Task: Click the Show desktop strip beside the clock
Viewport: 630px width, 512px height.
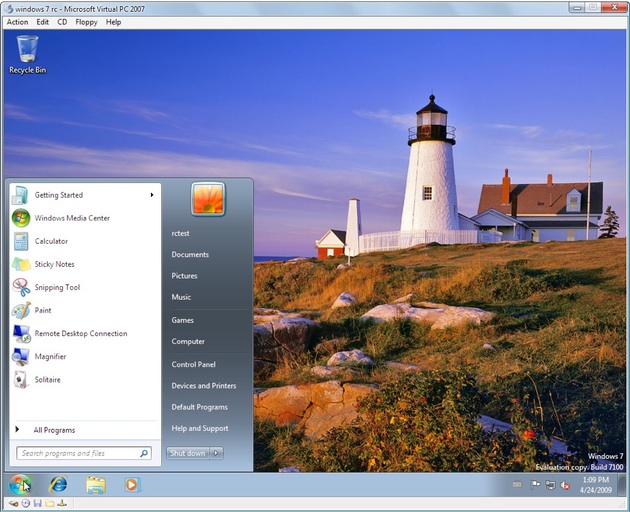Action: pos(623,485)
